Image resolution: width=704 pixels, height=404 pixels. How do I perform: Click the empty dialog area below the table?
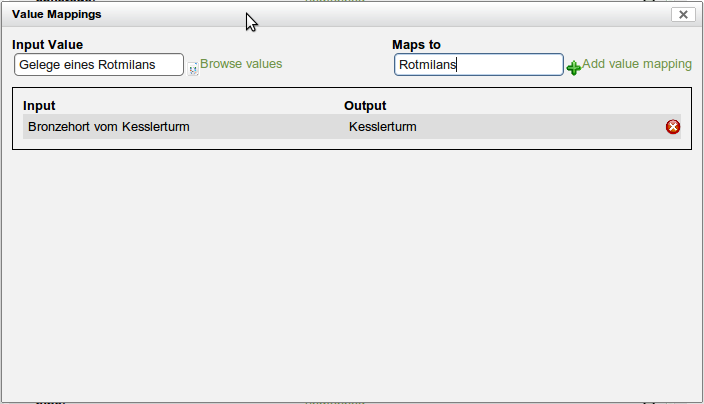[x=352, y=274]
